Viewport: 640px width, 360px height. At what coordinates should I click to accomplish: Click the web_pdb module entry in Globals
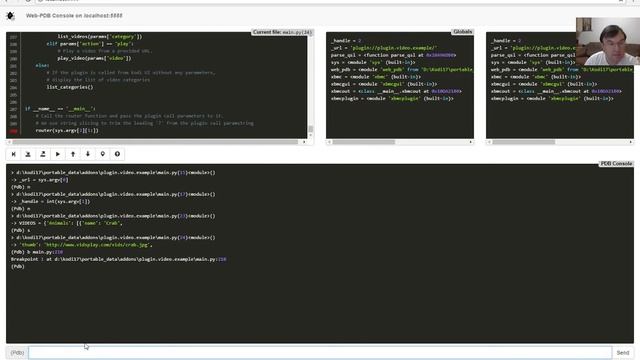[402, 70]
